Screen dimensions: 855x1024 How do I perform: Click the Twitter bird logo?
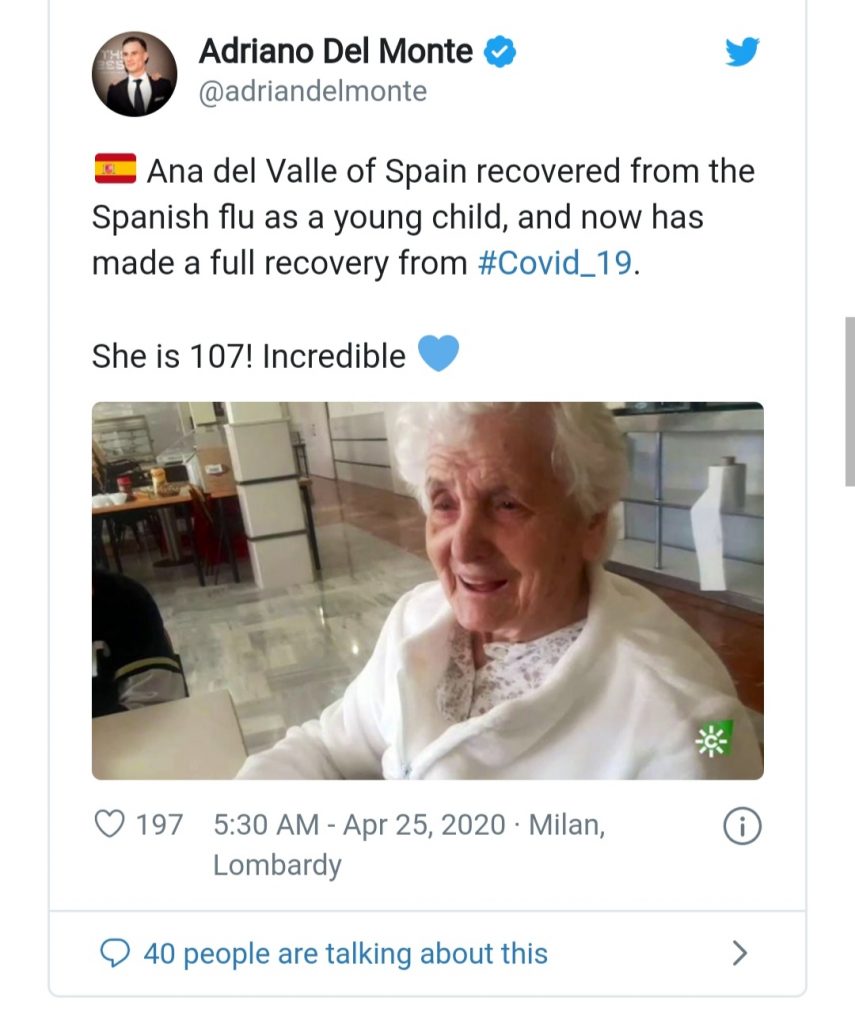click(742, 52)
